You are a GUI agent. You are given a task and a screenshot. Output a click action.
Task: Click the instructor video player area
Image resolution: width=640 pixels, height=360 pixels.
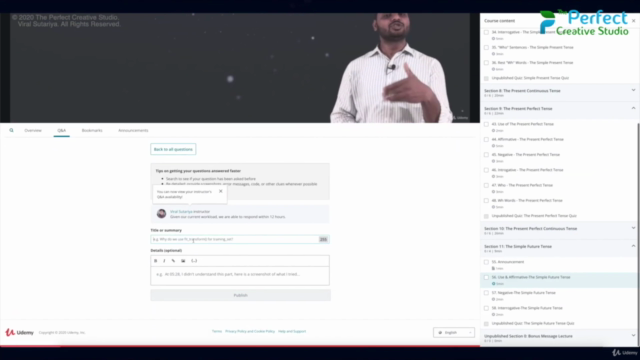[x=240, y=68]
